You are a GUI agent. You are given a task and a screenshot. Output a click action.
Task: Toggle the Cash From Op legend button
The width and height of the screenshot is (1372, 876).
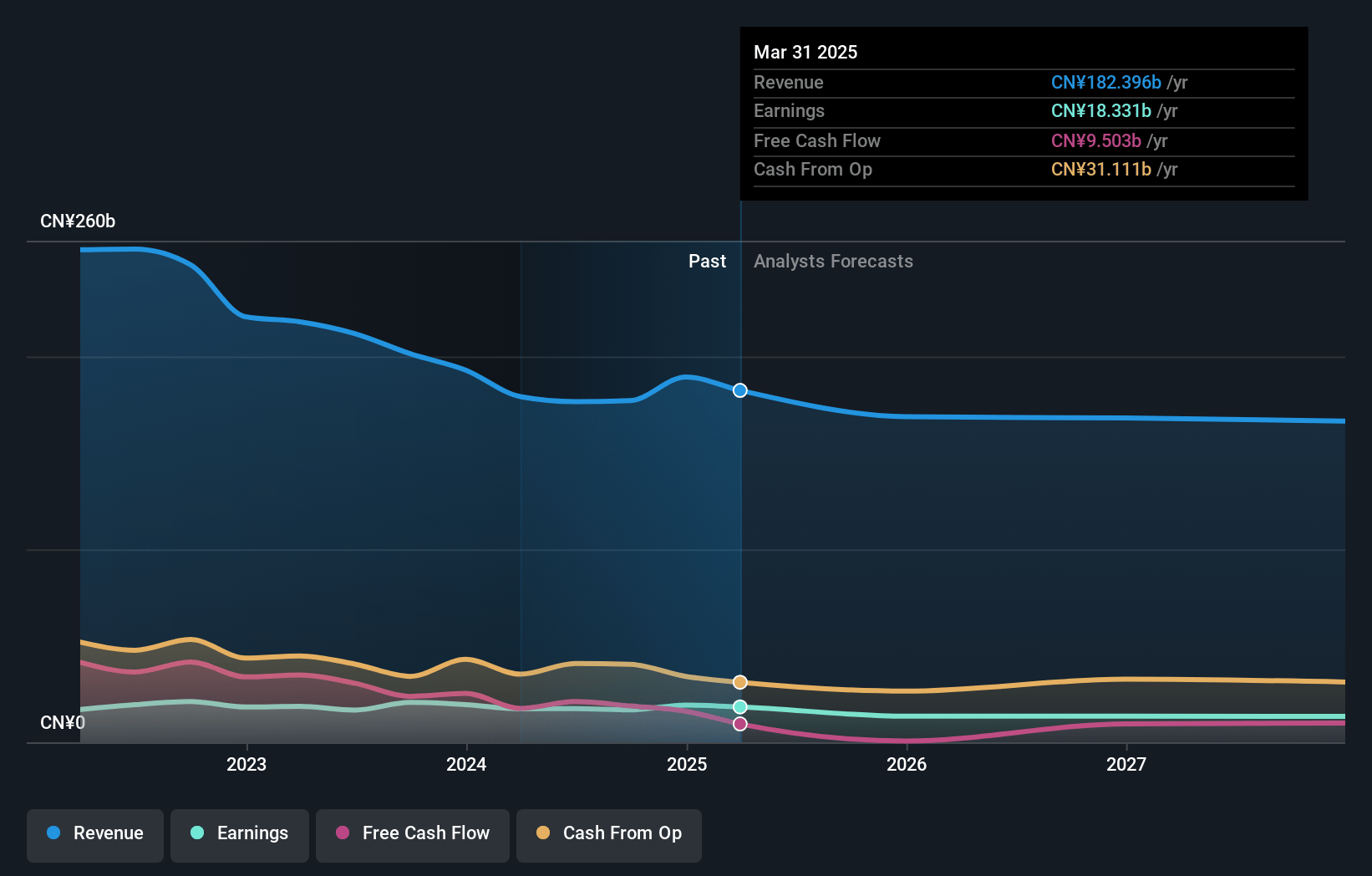(609, 835)
